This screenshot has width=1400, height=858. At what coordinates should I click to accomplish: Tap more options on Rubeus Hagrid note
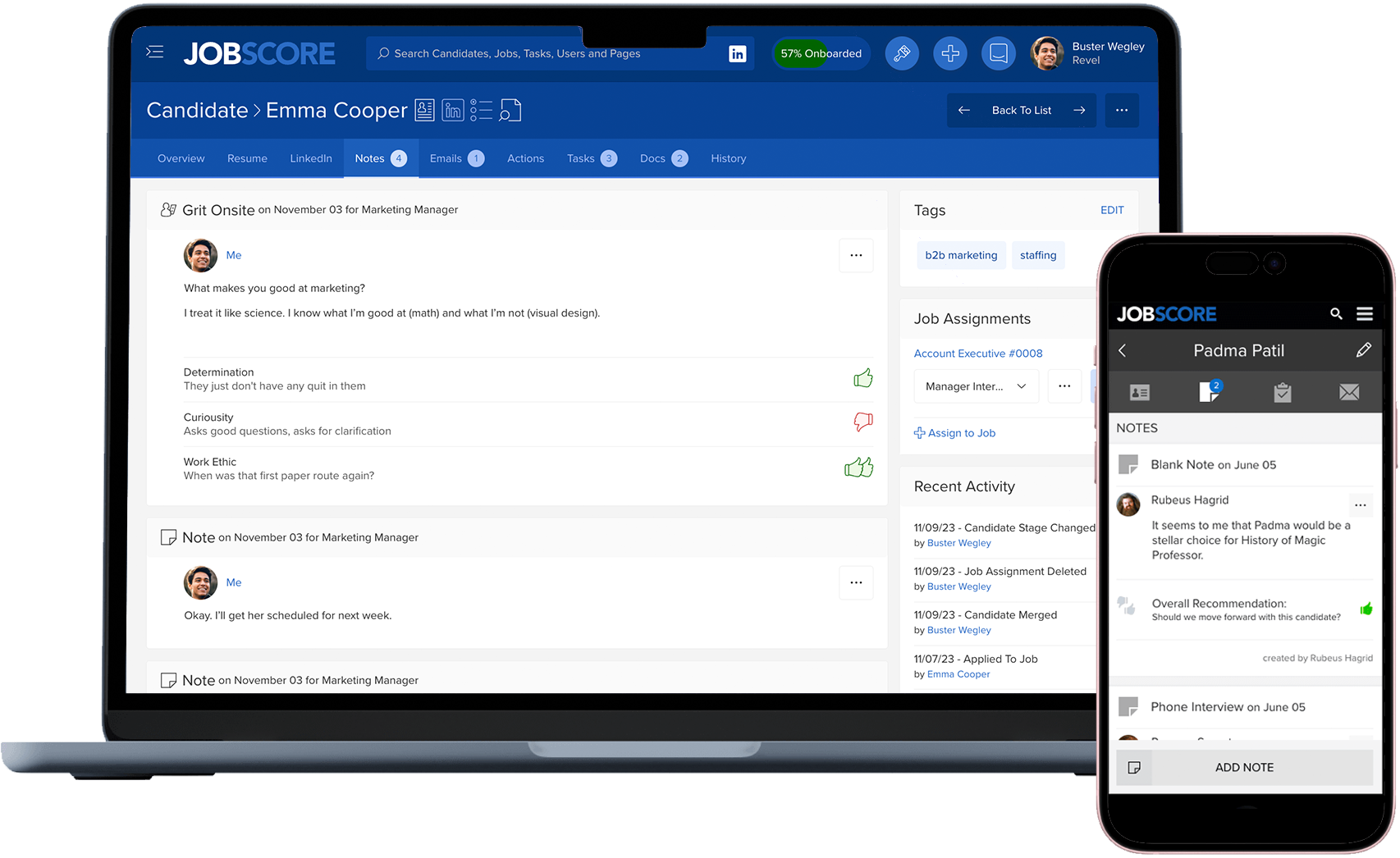pos(1361,505)
